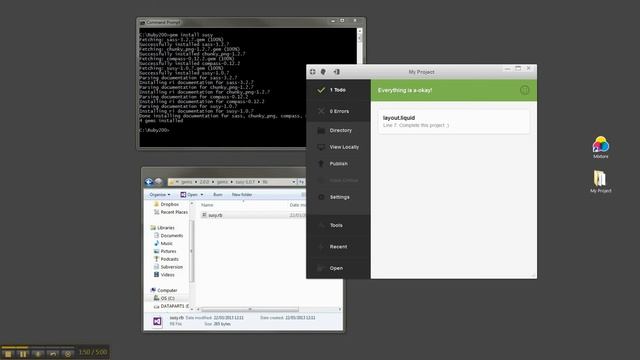The width and height of the screenshot is (640, 360).
Task: Click the susy-1.0.7 breadcrumb in address bar
Action: (x=245, y=182)
